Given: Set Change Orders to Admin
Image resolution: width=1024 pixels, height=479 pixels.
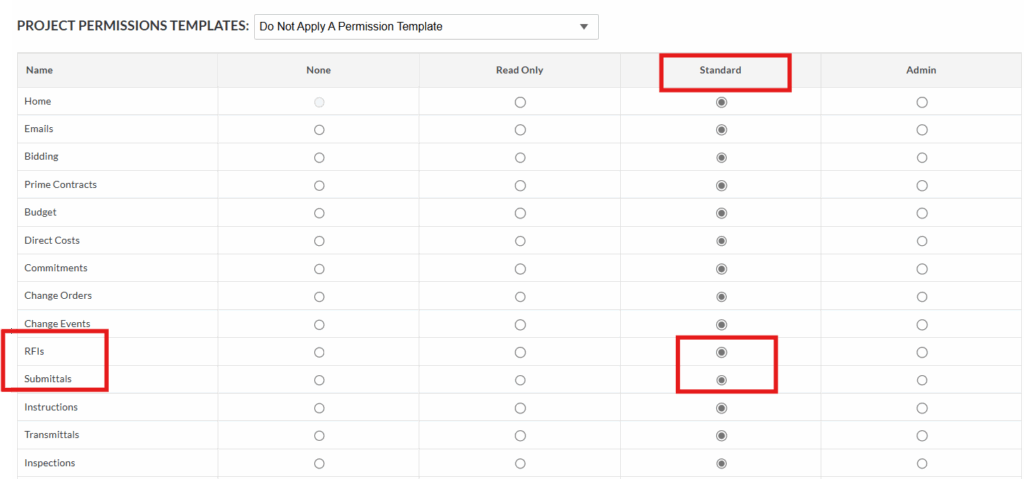Looking at the screenshot, I should (x=921, y=297).
